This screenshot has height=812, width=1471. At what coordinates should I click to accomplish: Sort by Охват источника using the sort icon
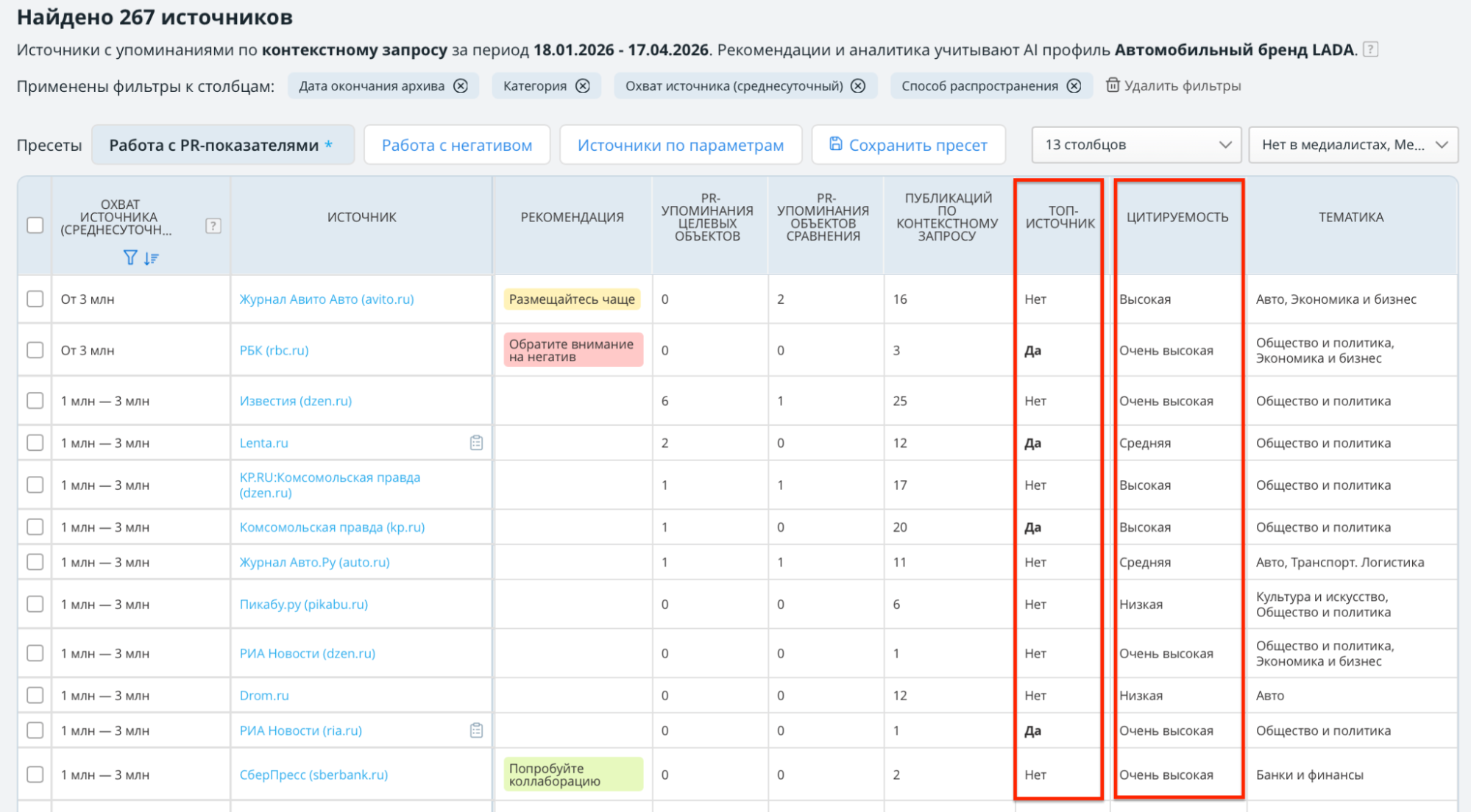coord(152,257)
